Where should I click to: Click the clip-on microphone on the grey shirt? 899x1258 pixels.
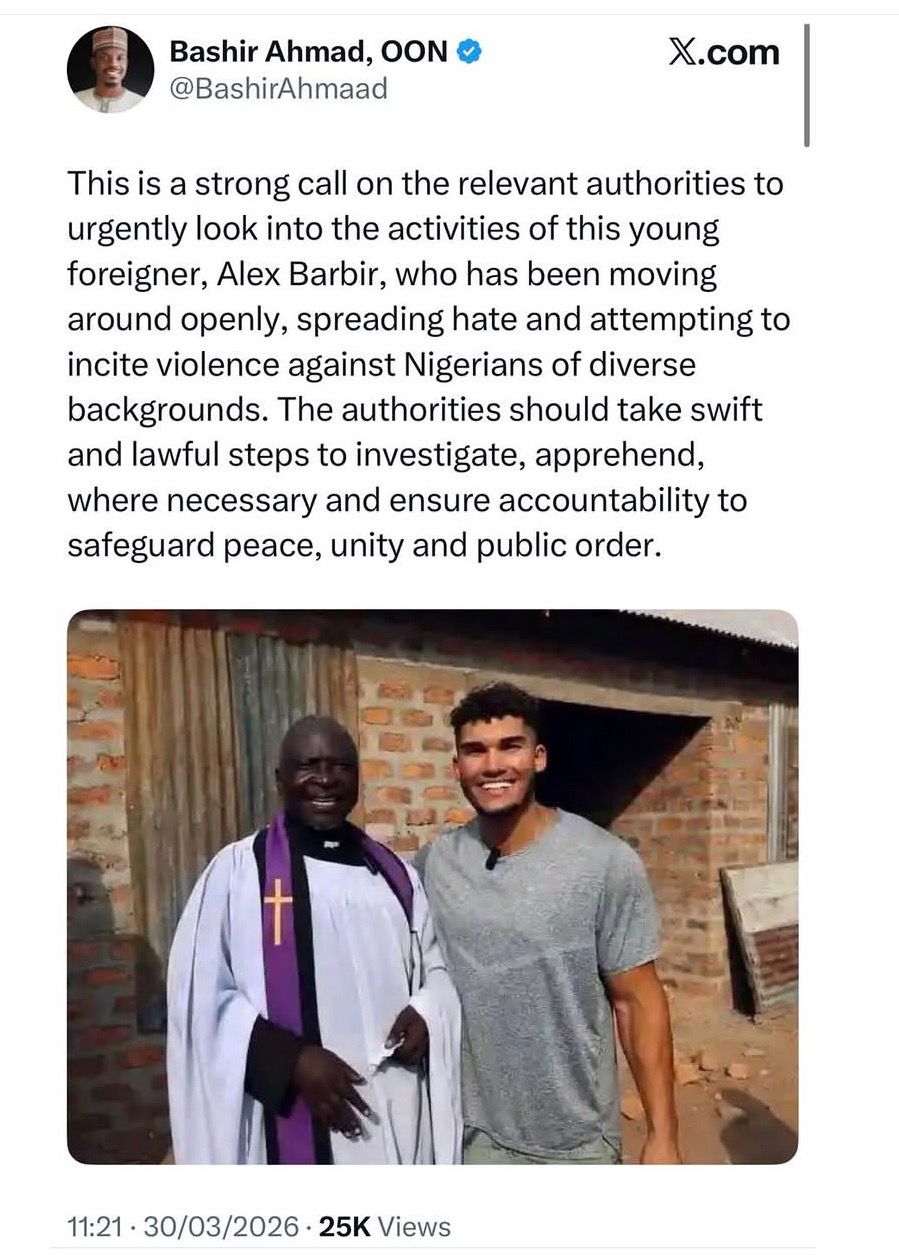pyautogui.click(x=492, y=858)
